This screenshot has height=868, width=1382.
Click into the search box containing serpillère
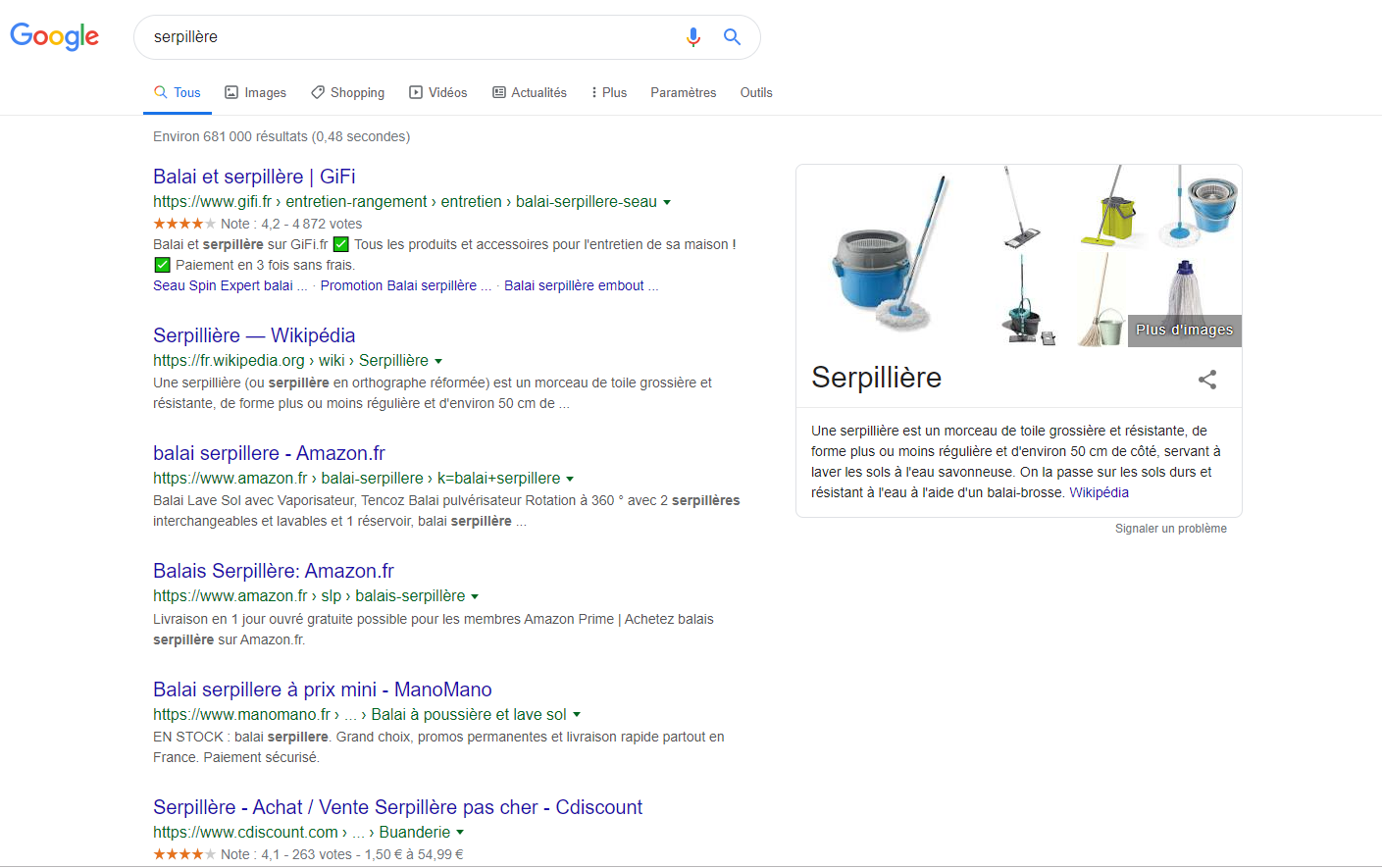pyautogui.click(x=412, y=37)
